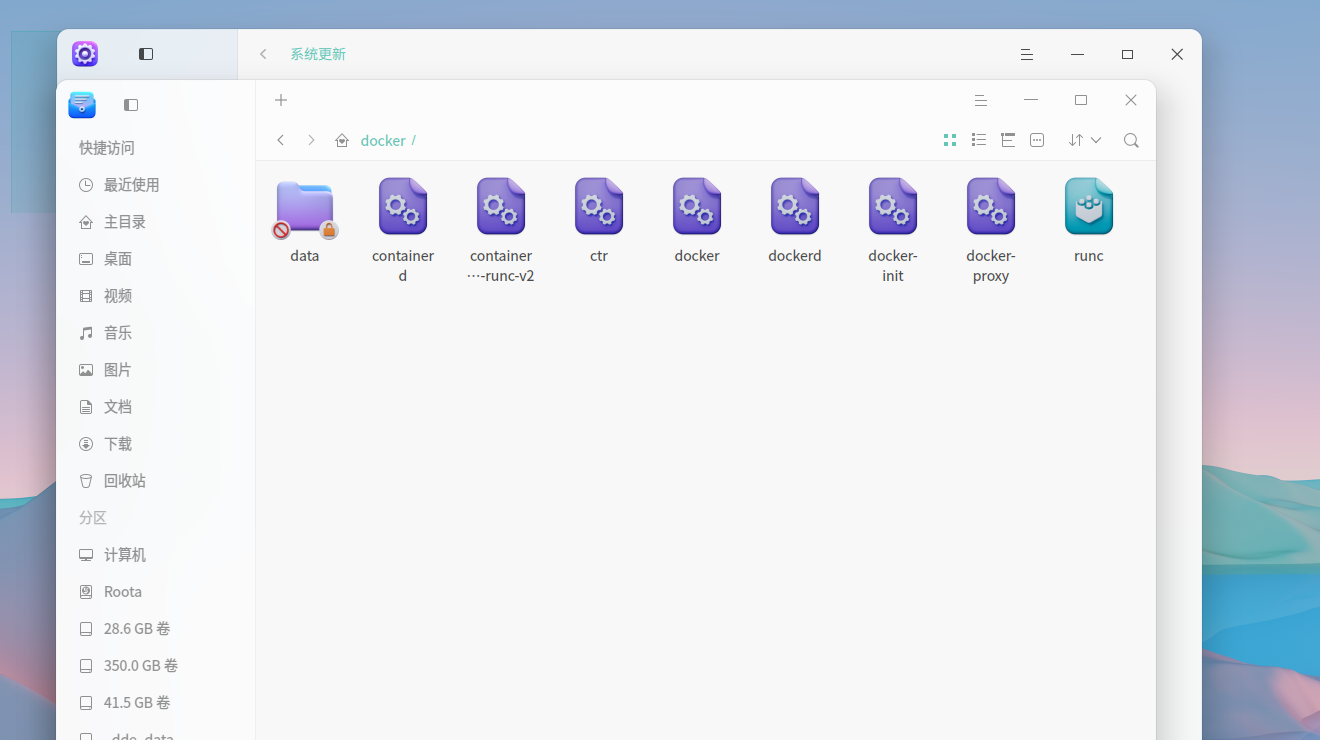Screen dimensions: 1320x740
Task: Select the container-runc-v2 file
Action: [x=501, y=207]
